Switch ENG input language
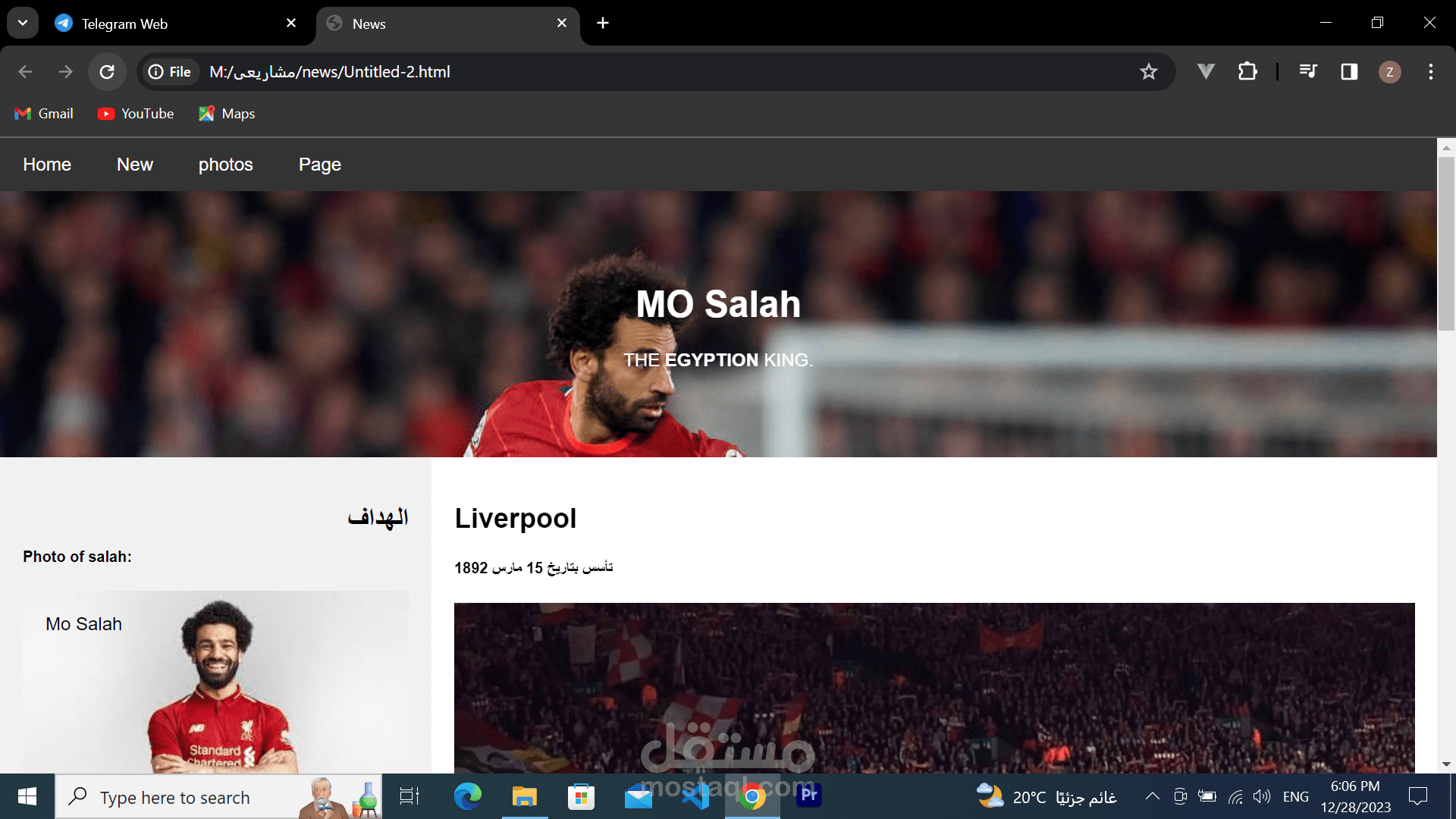This screenshot has width=1456, height=819. tap(1296, 797)
